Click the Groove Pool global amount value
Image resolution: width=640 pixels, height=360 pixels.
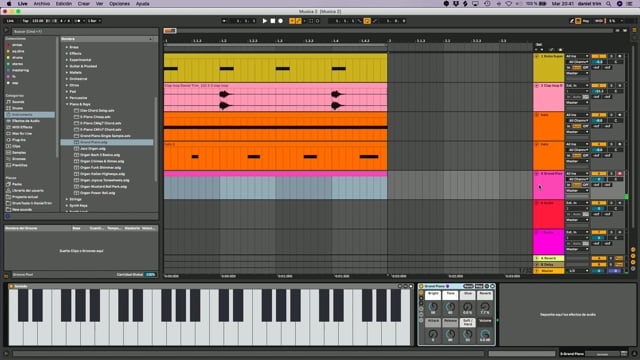[x=150, y=275]
